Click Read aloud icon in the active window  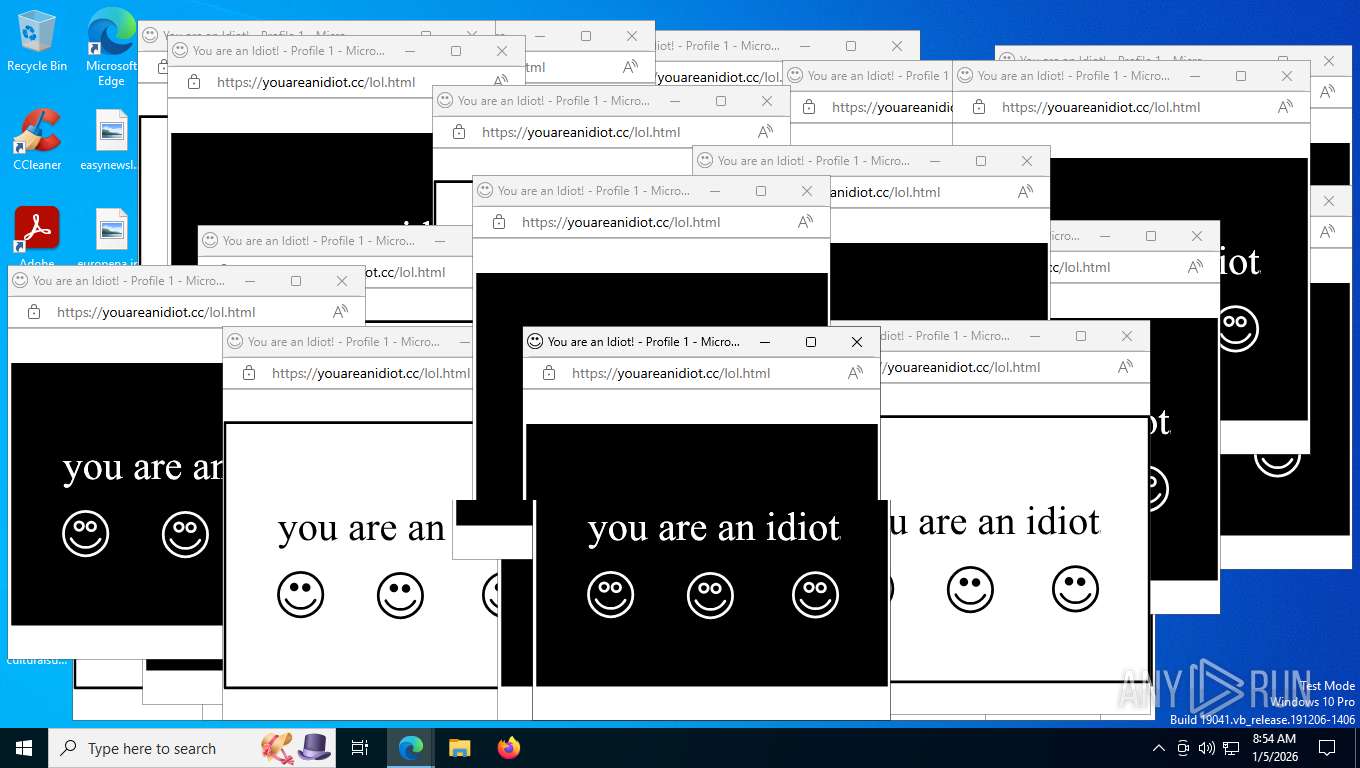tap(855, 373)
